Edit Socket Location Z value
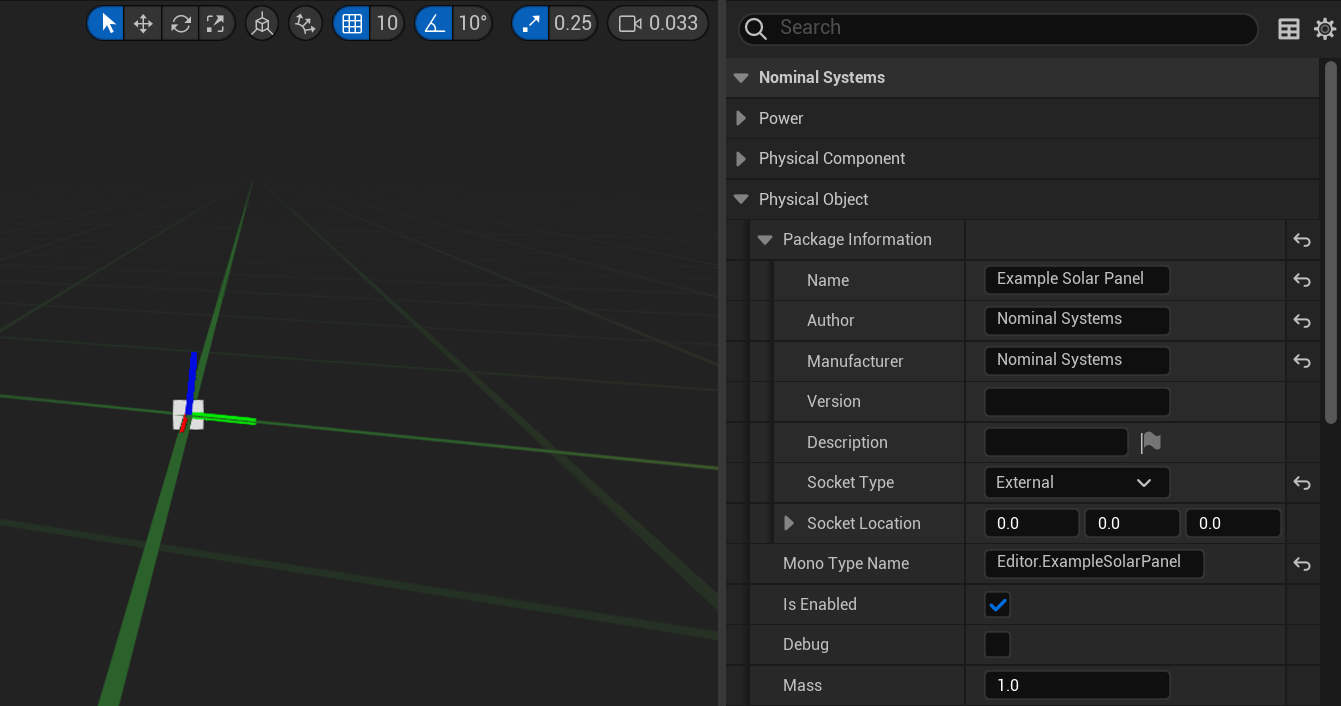Screen dimensions: 1341x706 1233,523
